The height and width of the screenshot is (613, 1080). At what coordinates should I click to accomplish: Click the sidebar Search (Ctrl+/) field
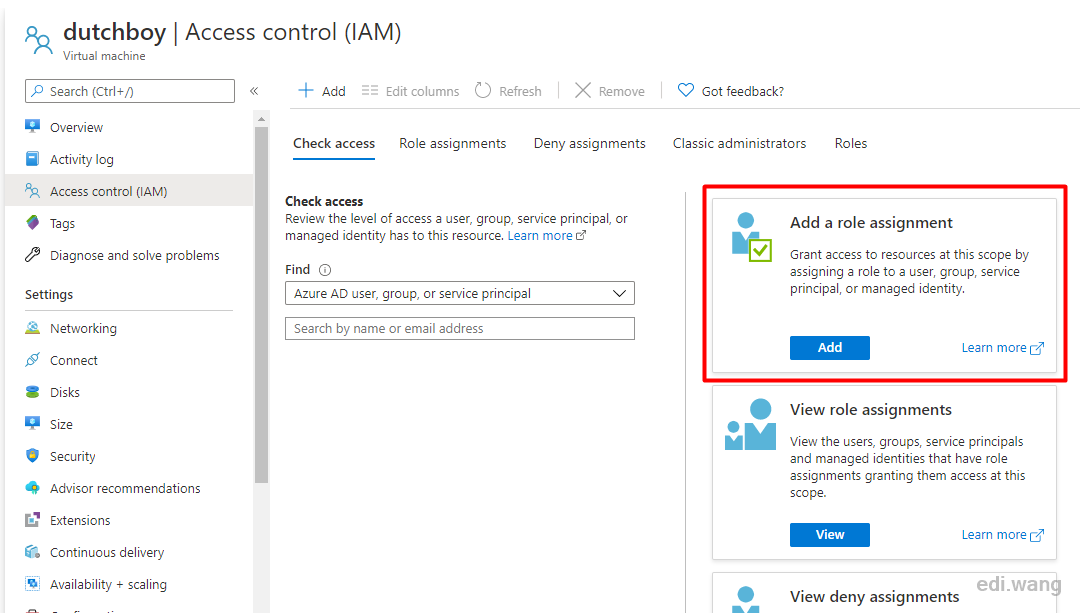click(129, 91)
